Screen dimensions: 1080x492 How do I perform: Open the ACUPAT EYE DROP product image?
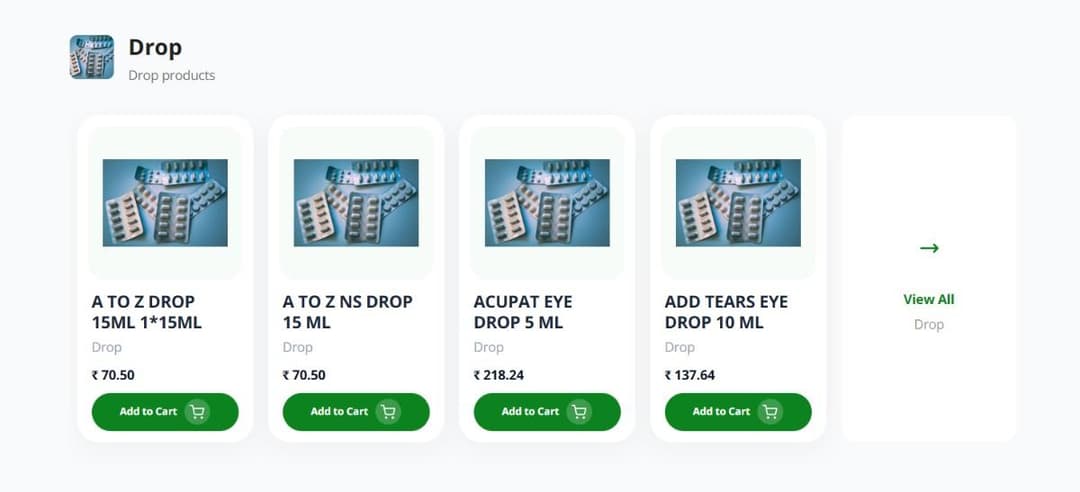[x=547, y=203]
